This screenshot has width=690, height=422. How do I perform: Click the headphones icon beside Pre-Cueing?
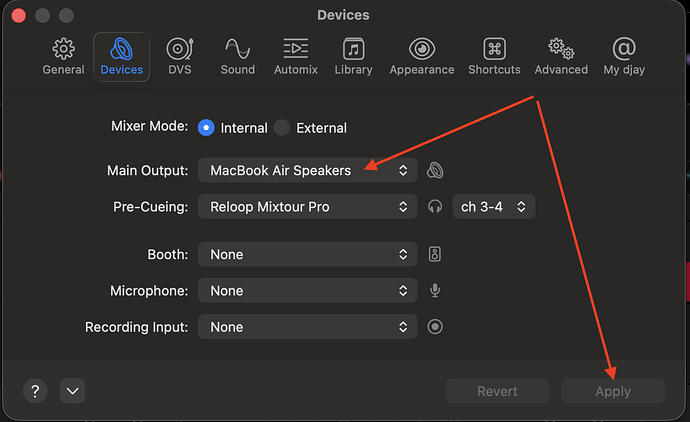(x=435, y=206)
